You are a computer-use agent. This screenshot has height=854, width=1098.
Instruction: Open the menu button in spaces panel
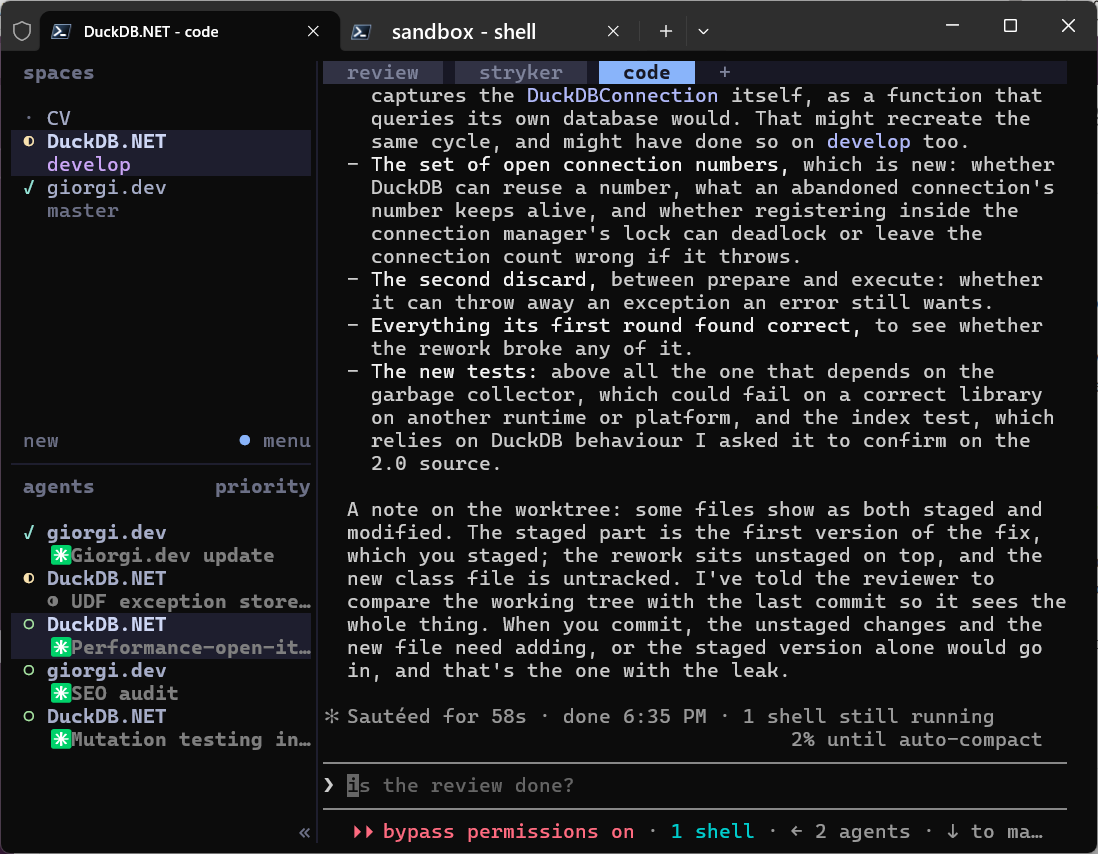click(x=286, y=441)
